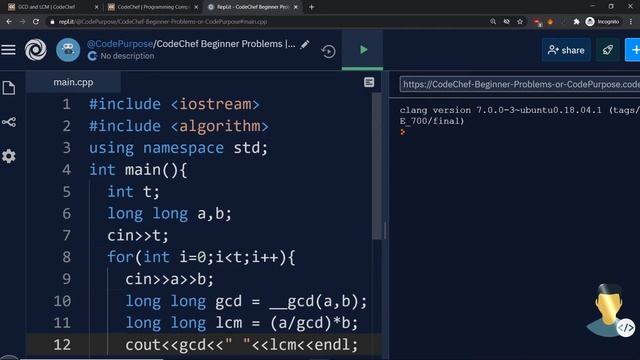Open the version control sidebar icon
This screenshot has width=640, height=360.
point(9,122)
